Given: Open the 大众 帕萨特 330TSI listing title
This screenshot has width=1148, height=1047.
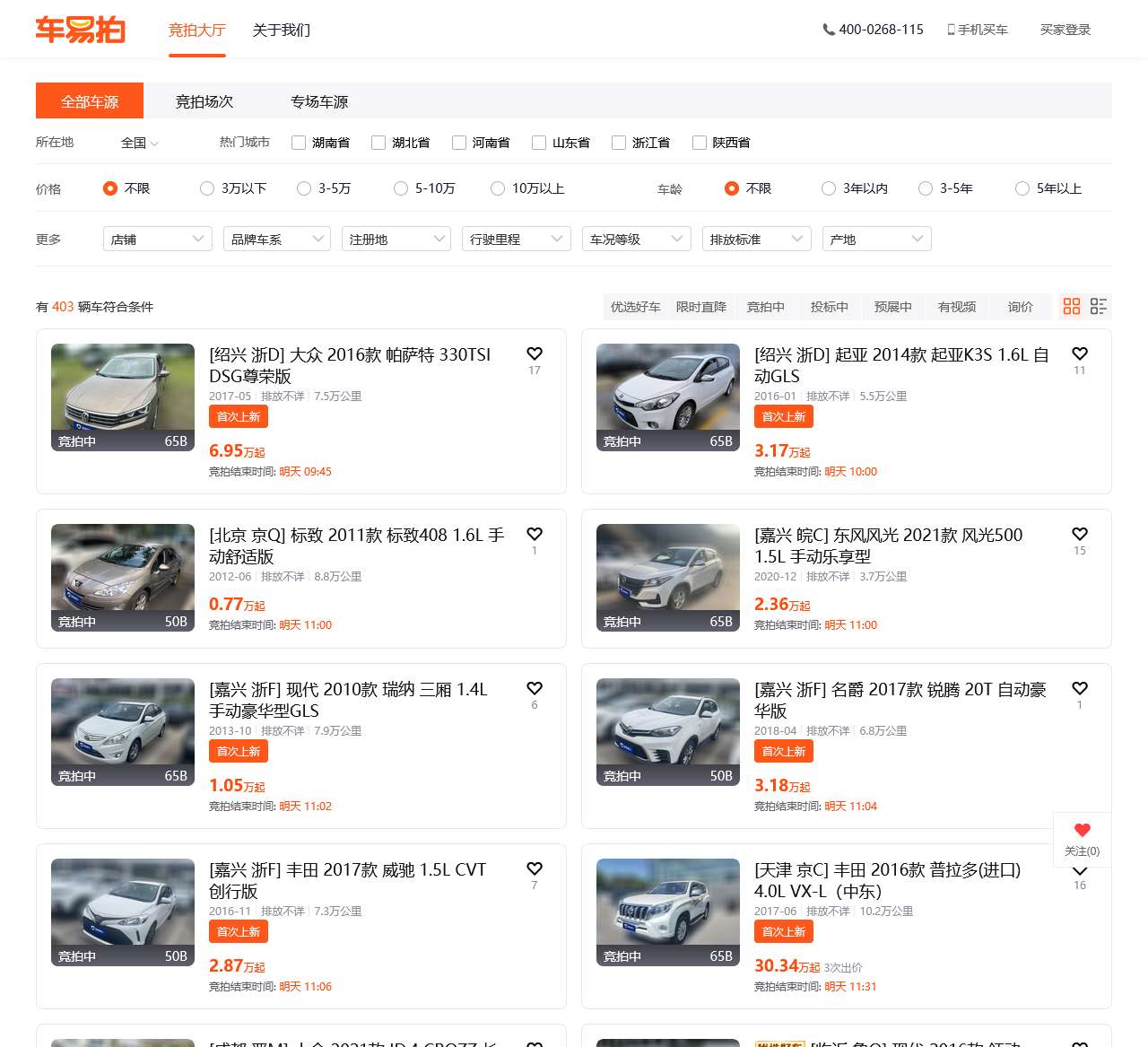Looking at the screenshot, I should click(x=350, y=365).
